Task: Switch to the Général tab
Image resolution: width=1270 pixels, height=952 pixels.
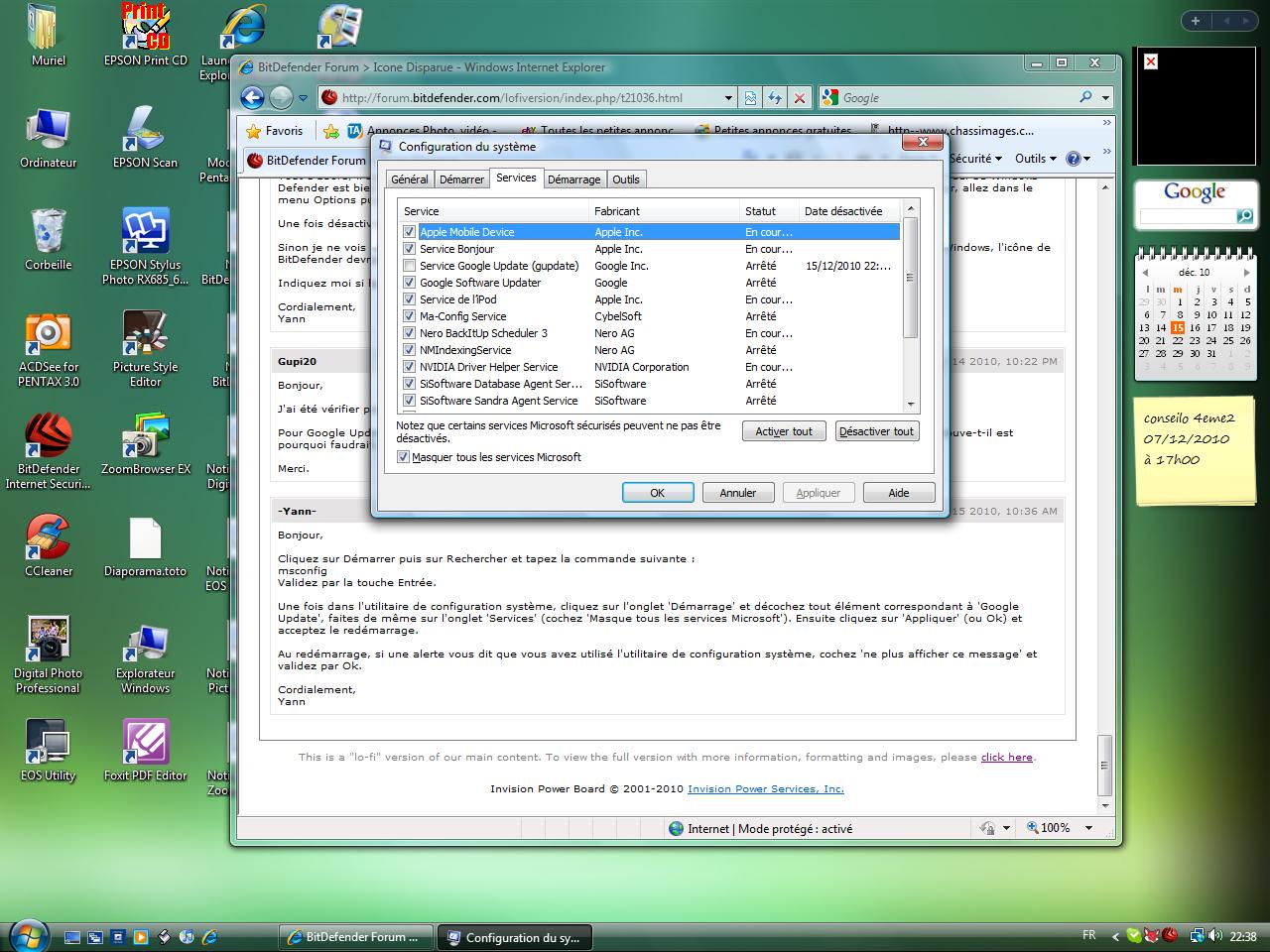Action: (x=410, y=179)
